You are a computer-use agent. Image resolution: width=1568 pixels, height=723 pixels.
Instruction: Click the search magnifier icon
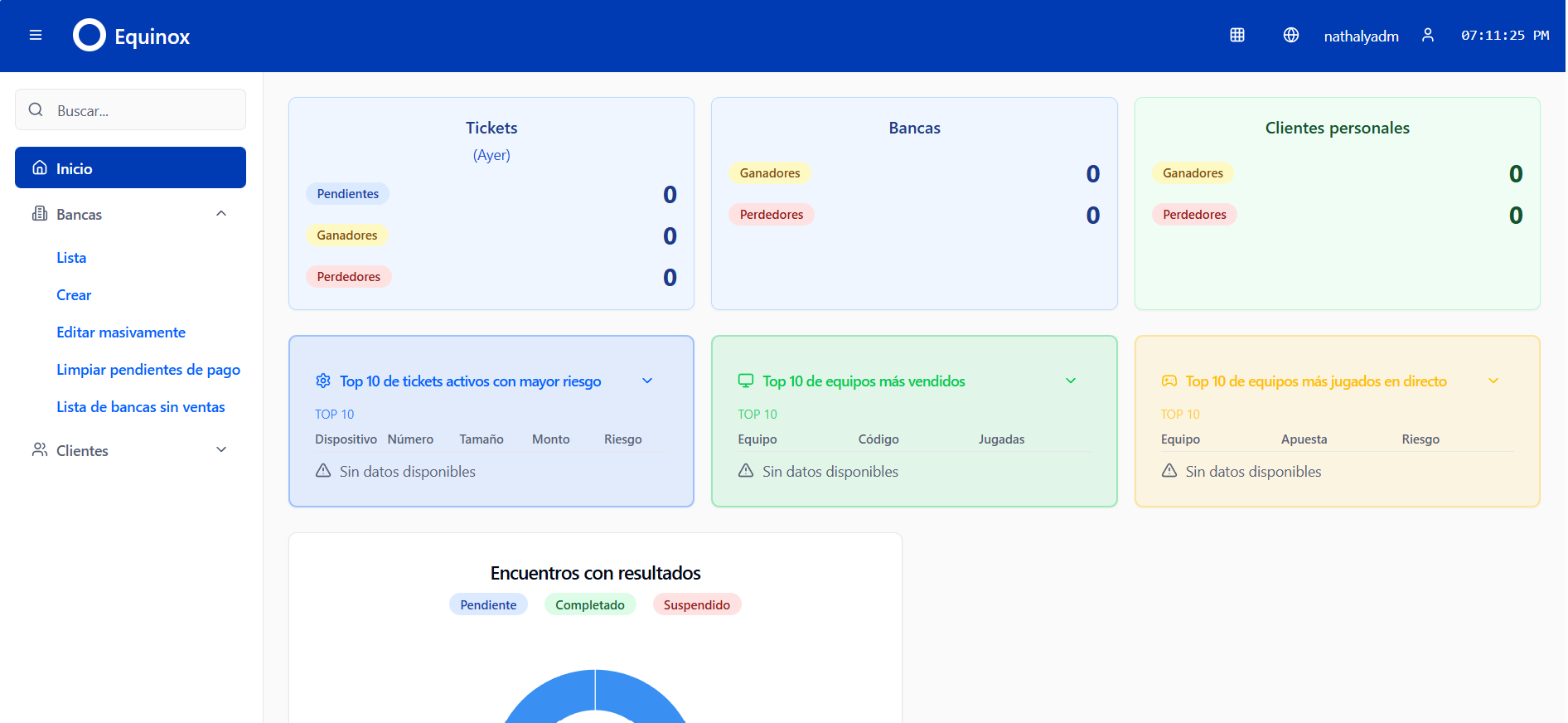[36, 109]
